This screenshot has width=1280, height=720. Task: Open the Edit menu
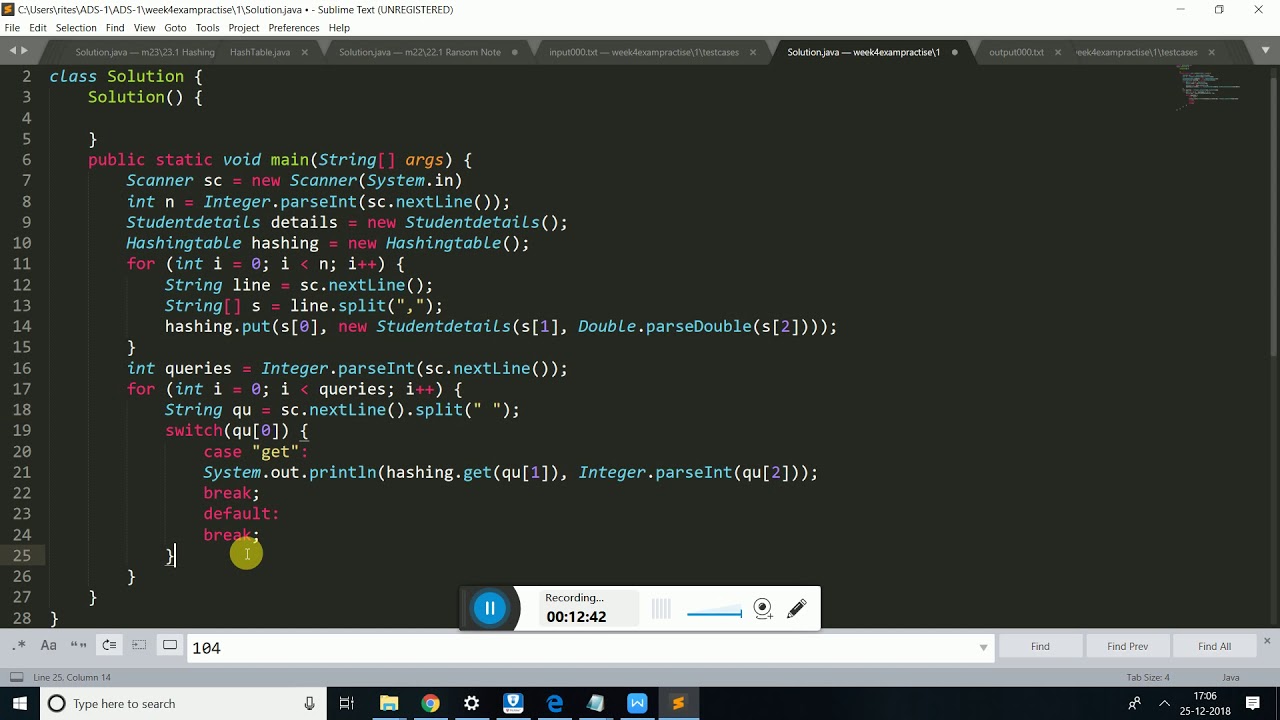[38, 28]
